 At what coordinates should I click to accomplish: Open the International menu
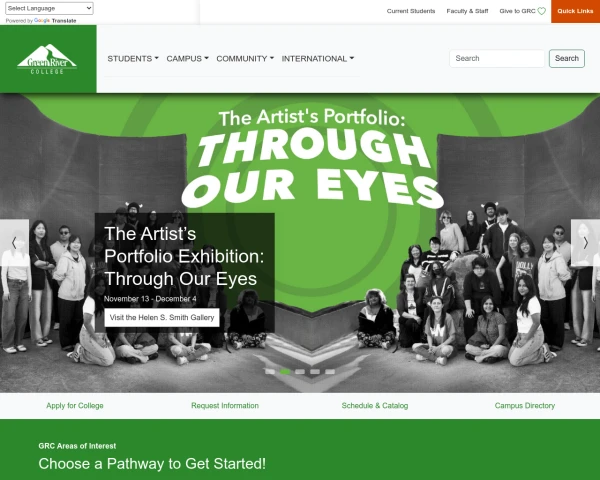coord(318,59)
